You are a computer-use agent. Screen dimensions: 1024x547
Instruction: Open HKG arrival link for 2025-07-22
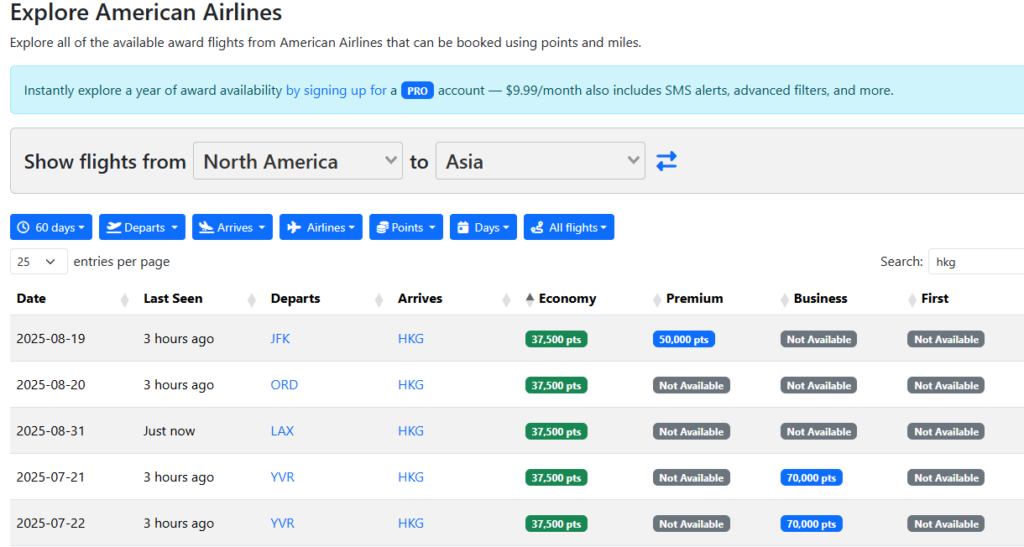pyautogui.click(x=411, y=524)
